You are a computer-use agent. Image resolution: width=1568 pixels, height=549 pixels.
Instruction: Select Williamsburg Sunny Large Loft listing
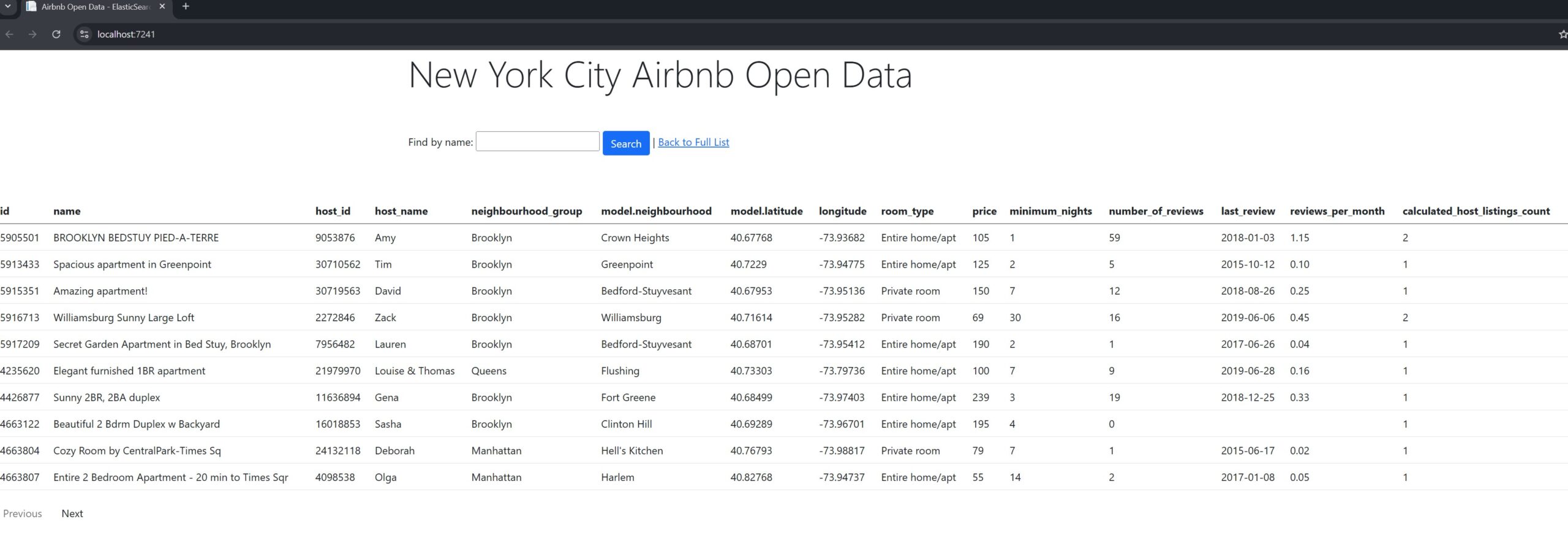pos(124,317)
